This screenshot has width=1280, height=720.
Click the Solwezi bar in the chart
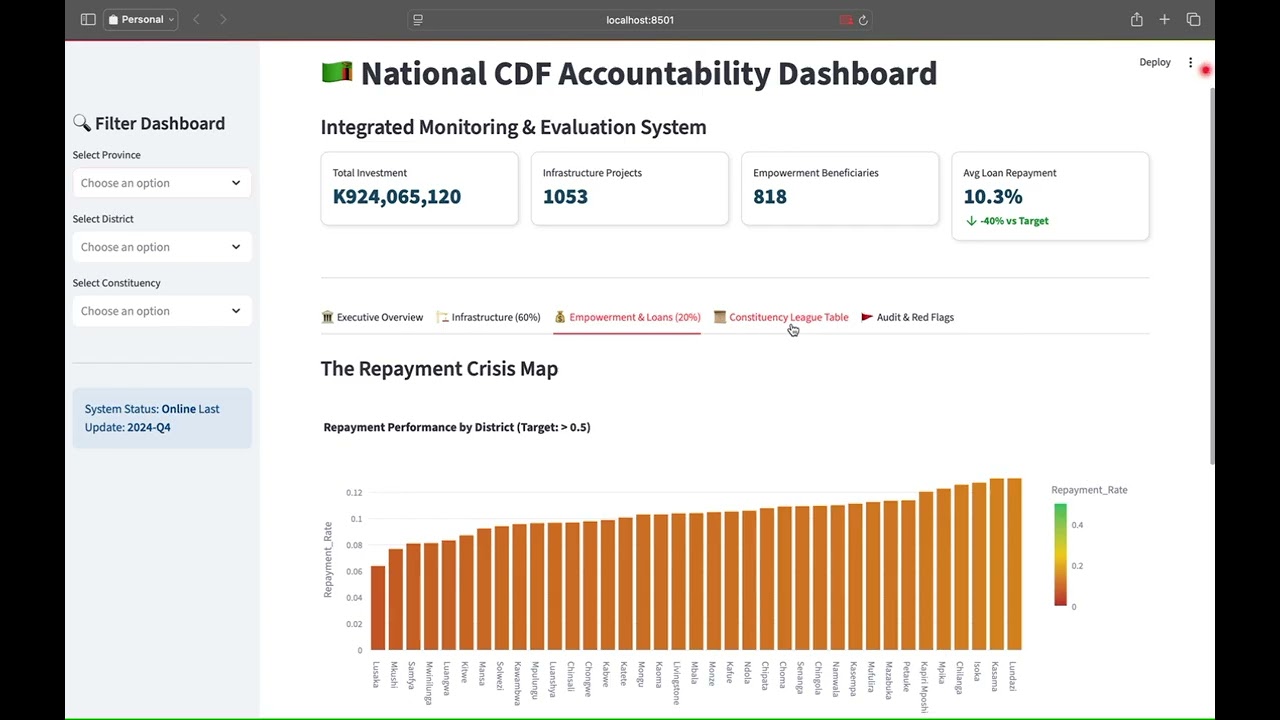(x=501, y=588)
